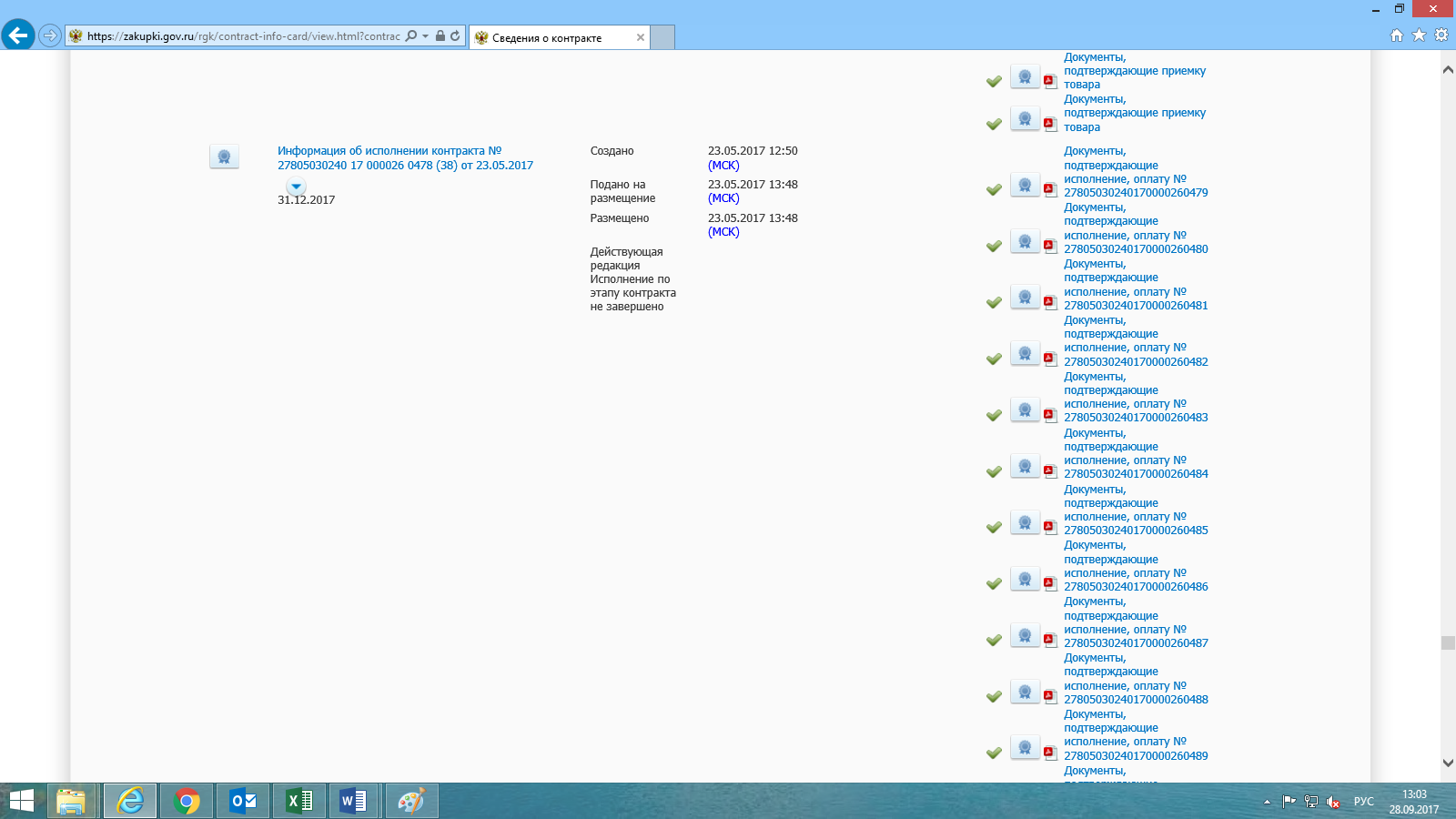Click the vertical scrollbar thumb
1456x819 pixels.
coord(1448,642)
